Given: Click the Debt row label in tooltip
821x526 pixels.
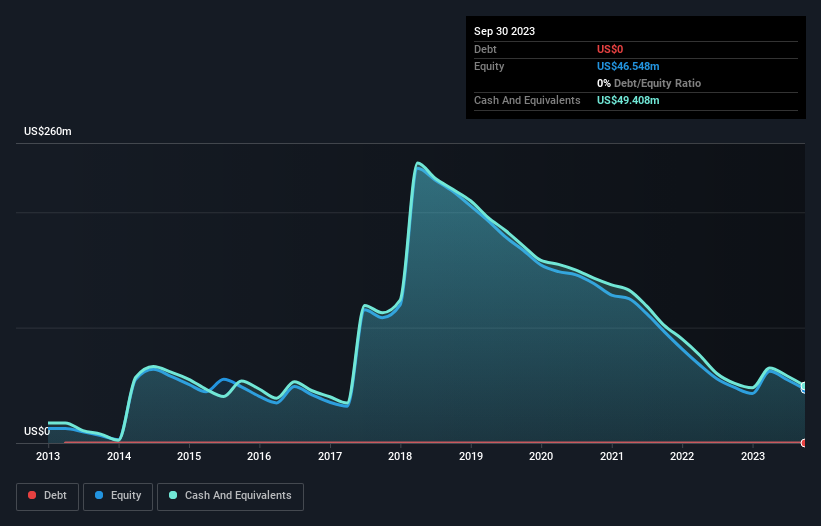Looking at the screenshot, I should point(485,49).
